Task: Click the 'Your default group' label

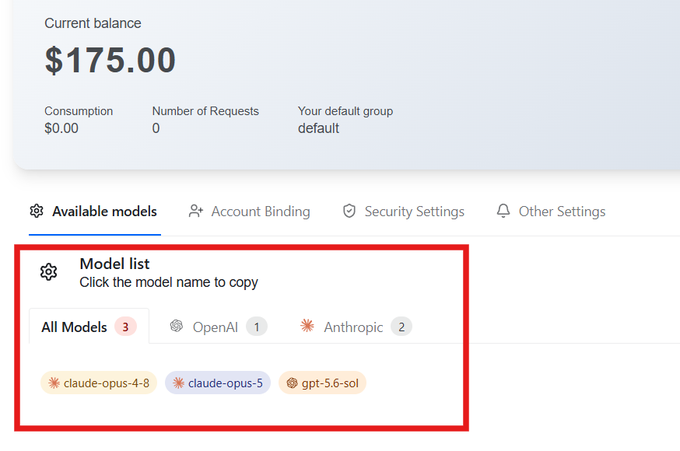Action: click(345, 111)
